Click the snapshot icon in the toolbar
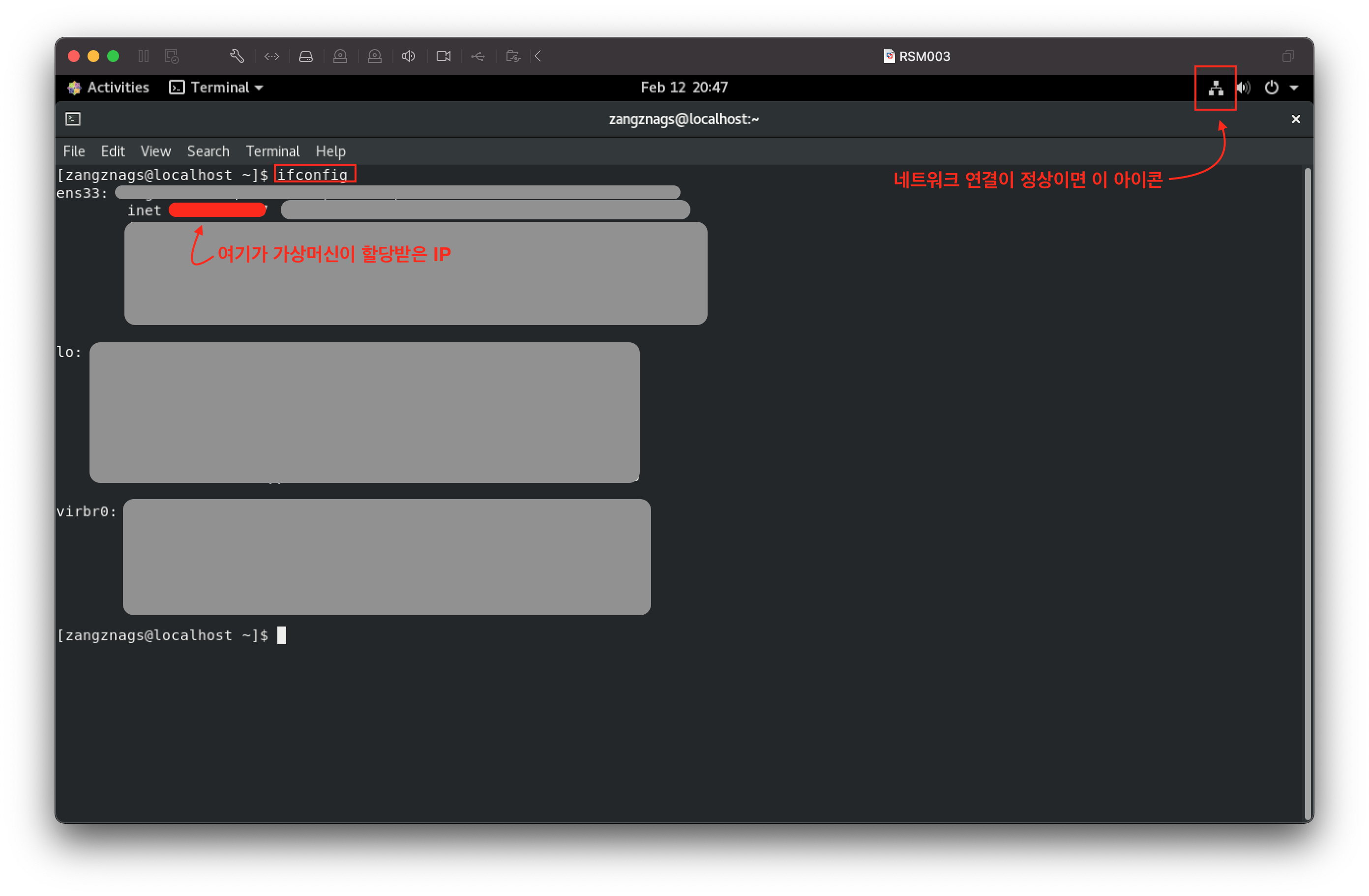Screen dimensions: 1369x896 tap(172, 56)
